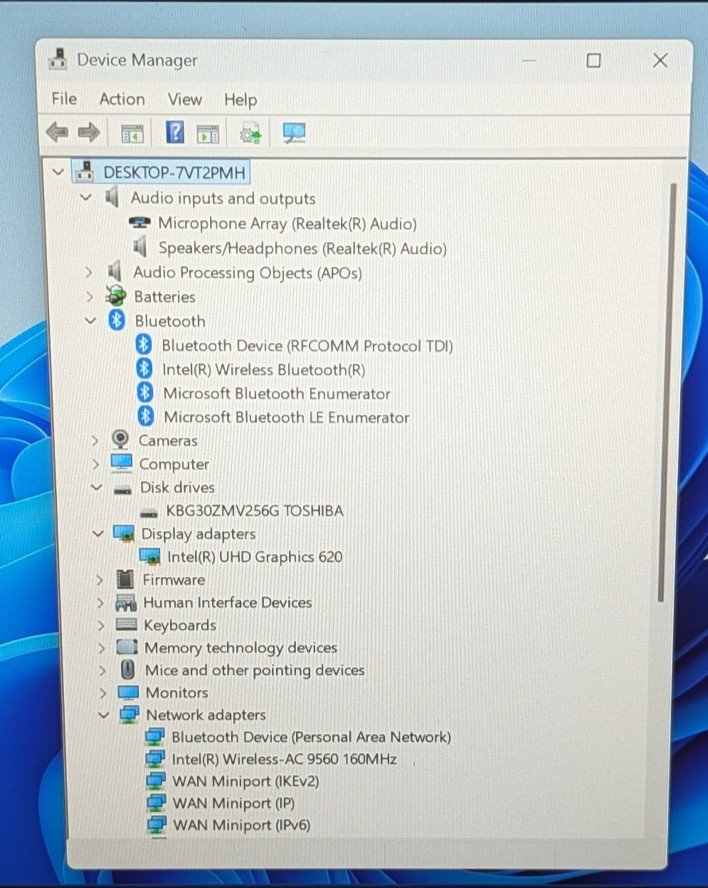Expand the Keyboards category
The image size is (708, 888).
point(101,625)
